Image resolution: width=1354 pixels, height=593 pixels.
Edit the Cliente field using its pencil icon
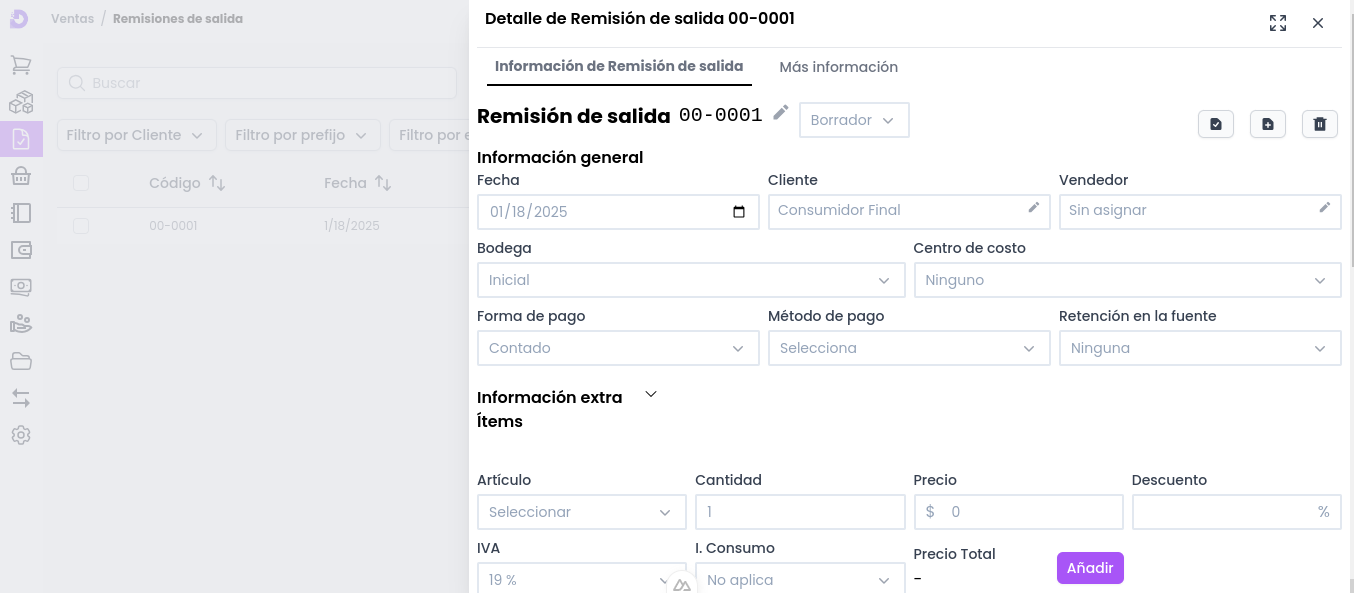coord(1034,207)
